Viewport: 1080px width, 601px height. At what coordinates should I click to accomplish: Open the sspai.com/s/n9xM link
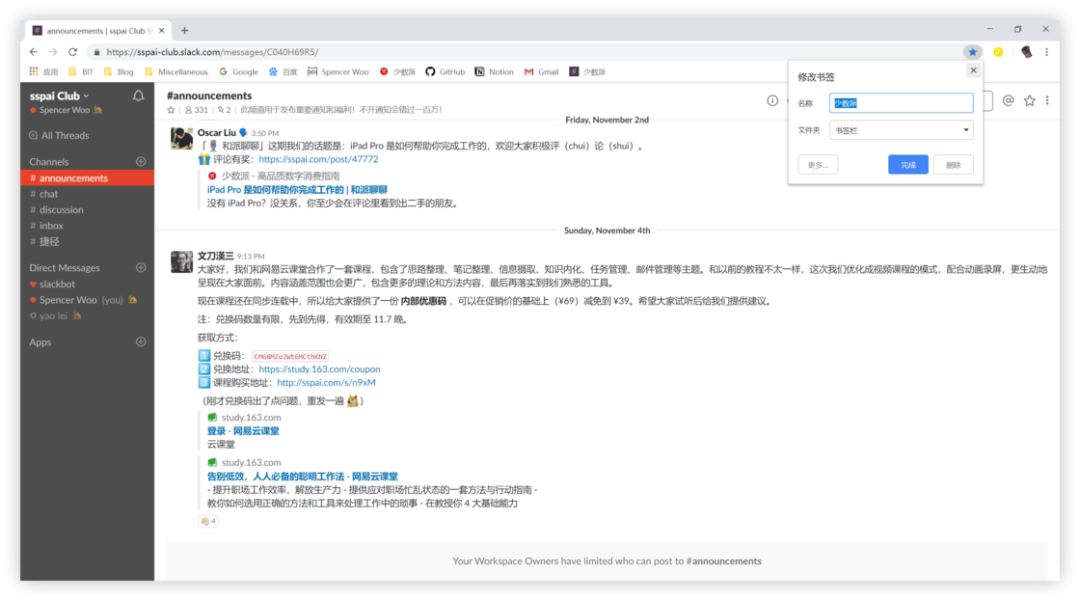pyautogui.click(x=326, y=382)
